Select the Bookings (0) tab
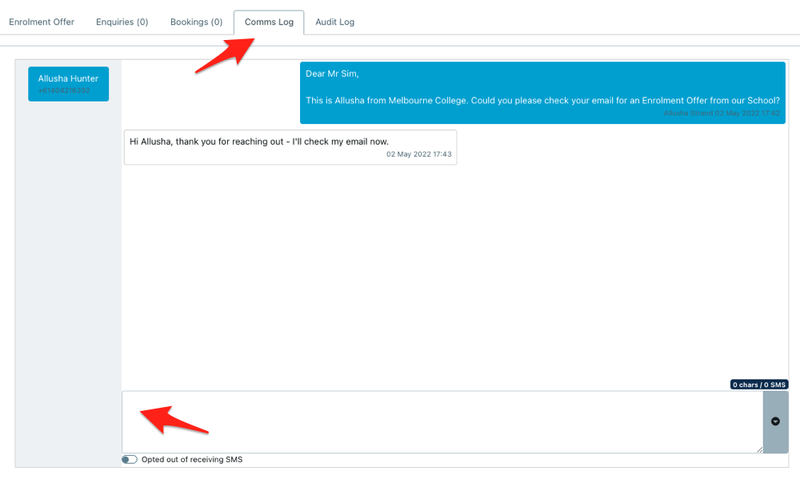The width and height of the screenshot is (800, 479). click(x=196, y=22)
